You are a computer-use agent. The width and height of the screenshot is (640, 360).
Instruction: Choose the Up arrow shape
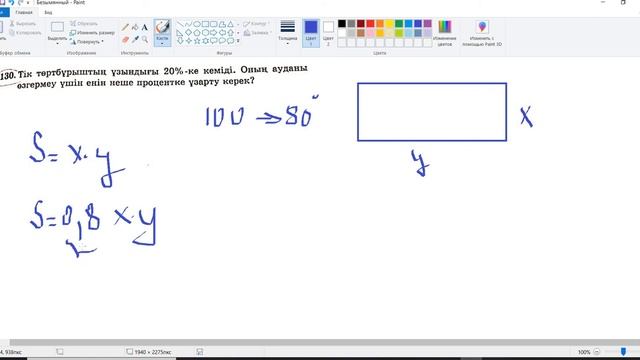(231, 33)
